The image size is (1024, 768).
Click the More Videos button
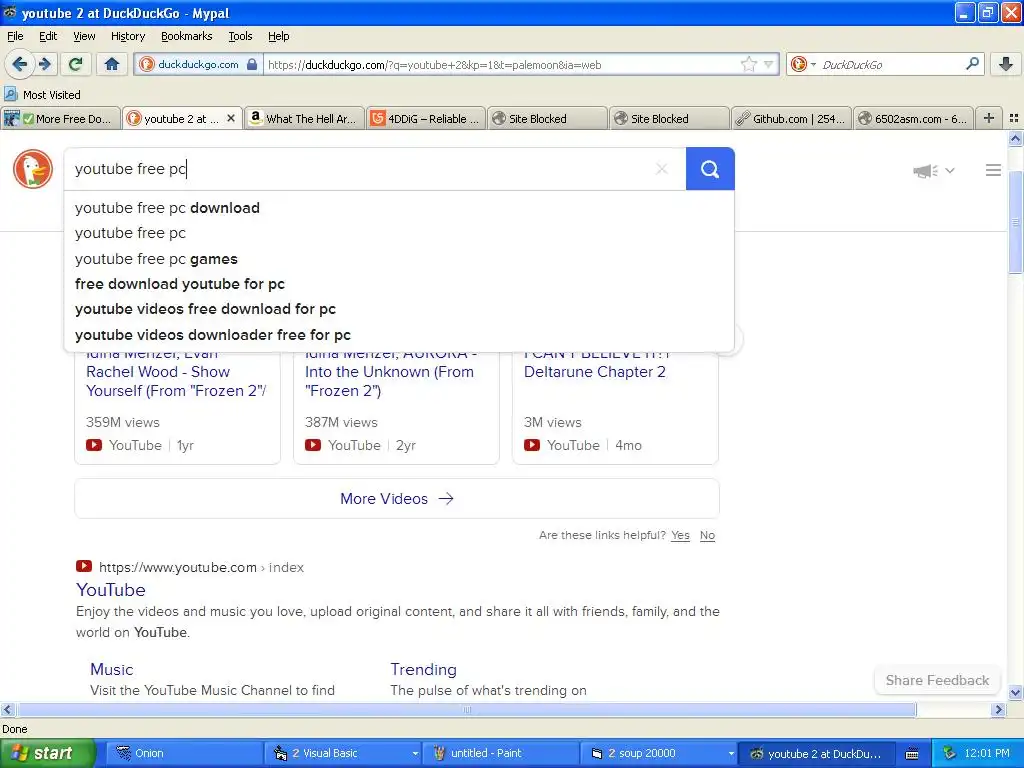click(397, 499)
